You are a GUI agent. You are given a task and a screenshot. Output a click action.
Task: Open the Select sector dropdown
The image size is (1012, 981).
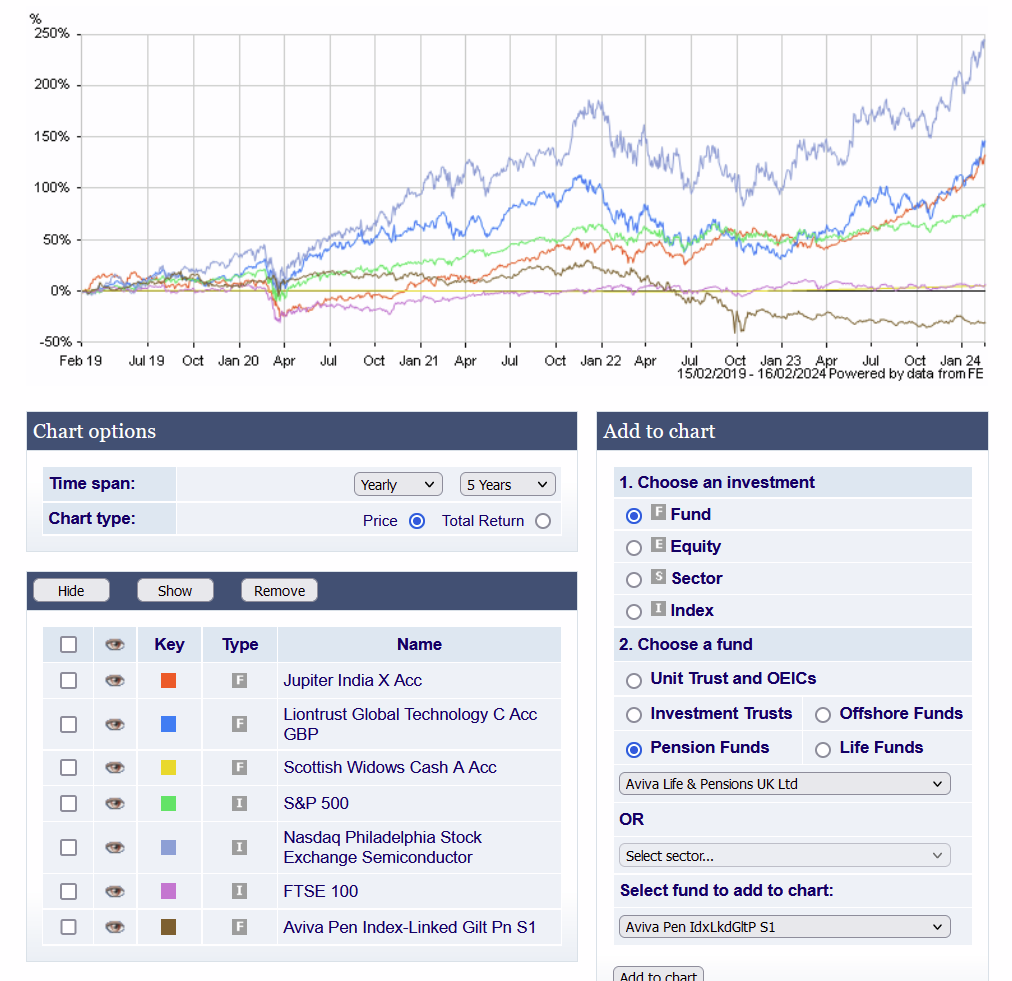[x=784, y=856]
